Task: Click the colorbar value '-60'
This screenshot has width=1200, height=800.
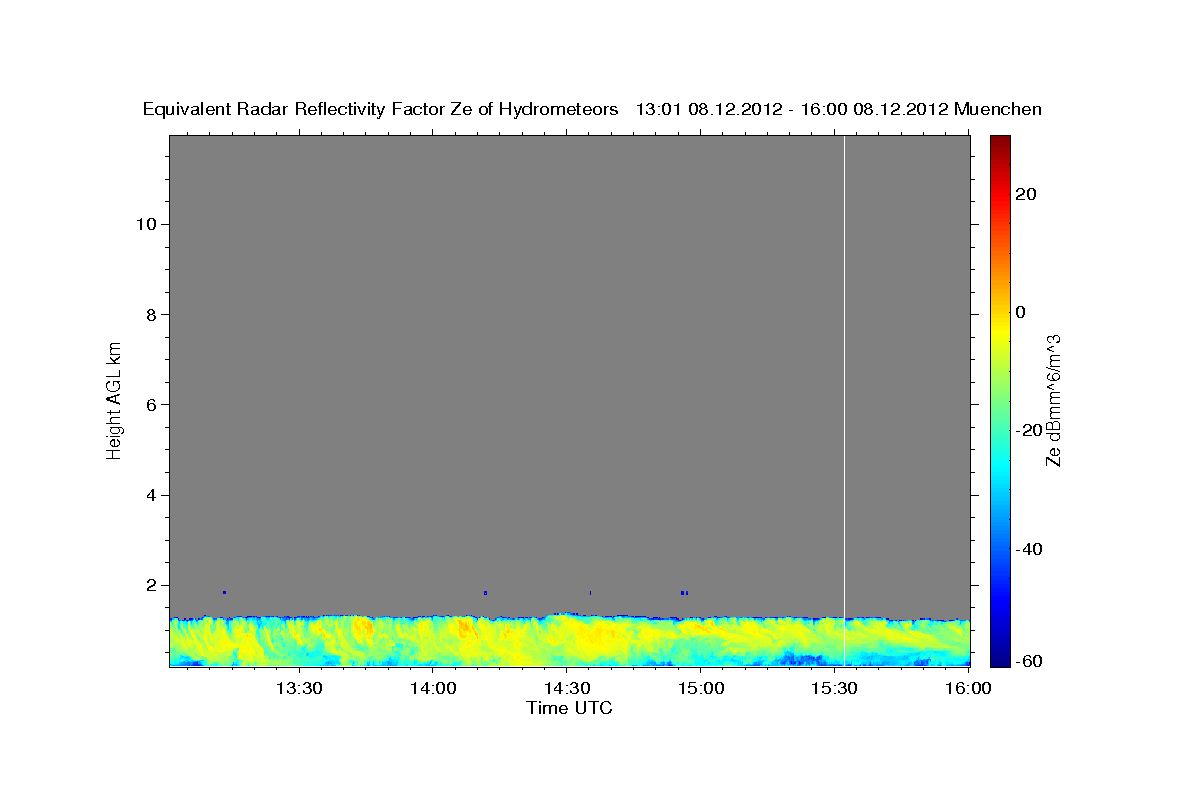Action: 1028,661
